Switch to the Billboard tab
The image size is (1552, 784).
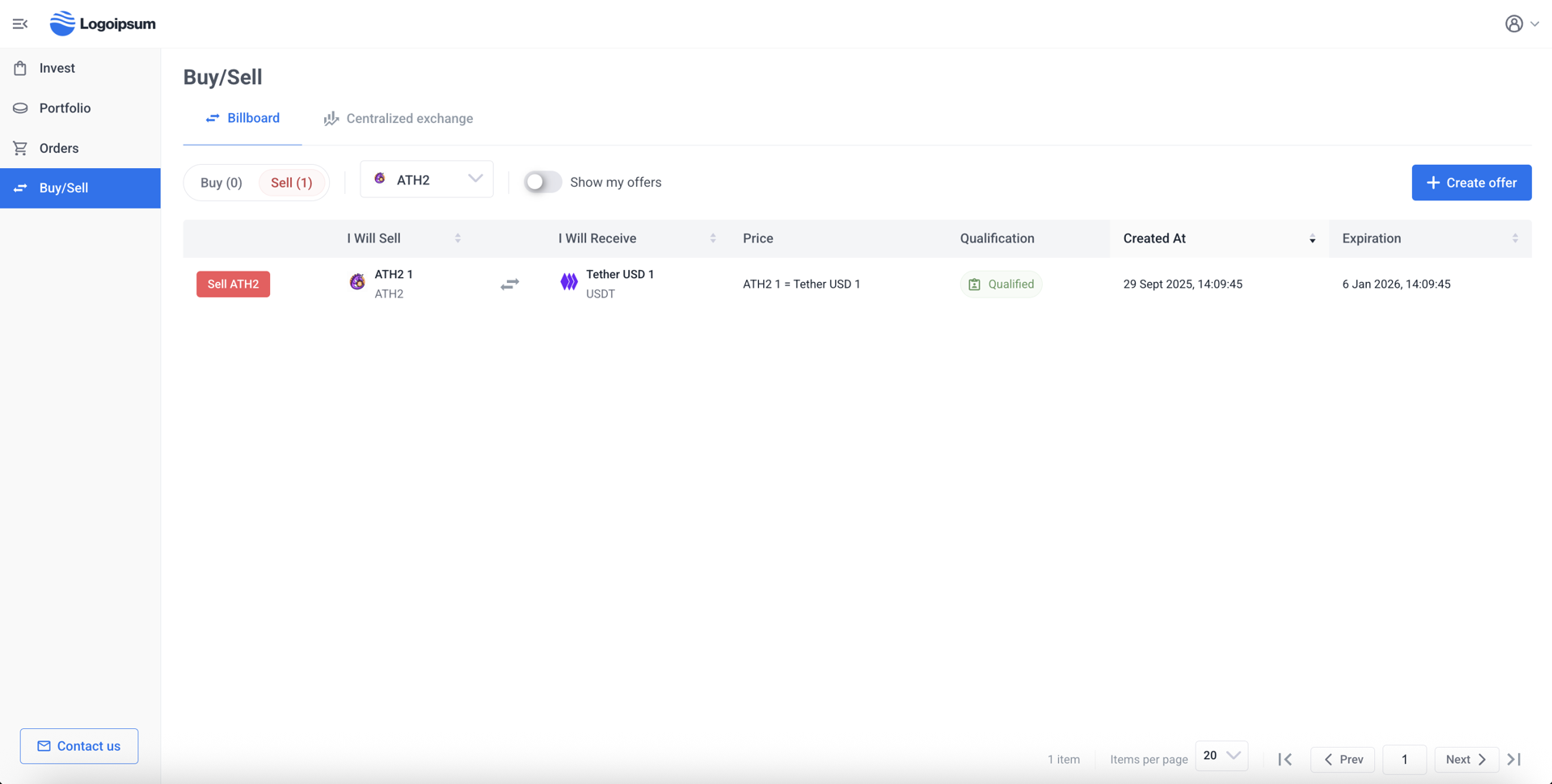click(242, 119)
